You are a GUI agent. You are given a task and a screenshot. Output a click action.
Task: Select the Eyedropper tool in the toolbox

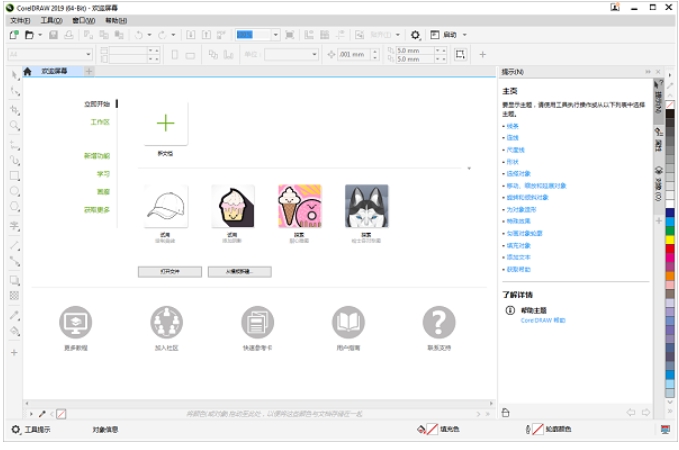click(x=15, y=315)
